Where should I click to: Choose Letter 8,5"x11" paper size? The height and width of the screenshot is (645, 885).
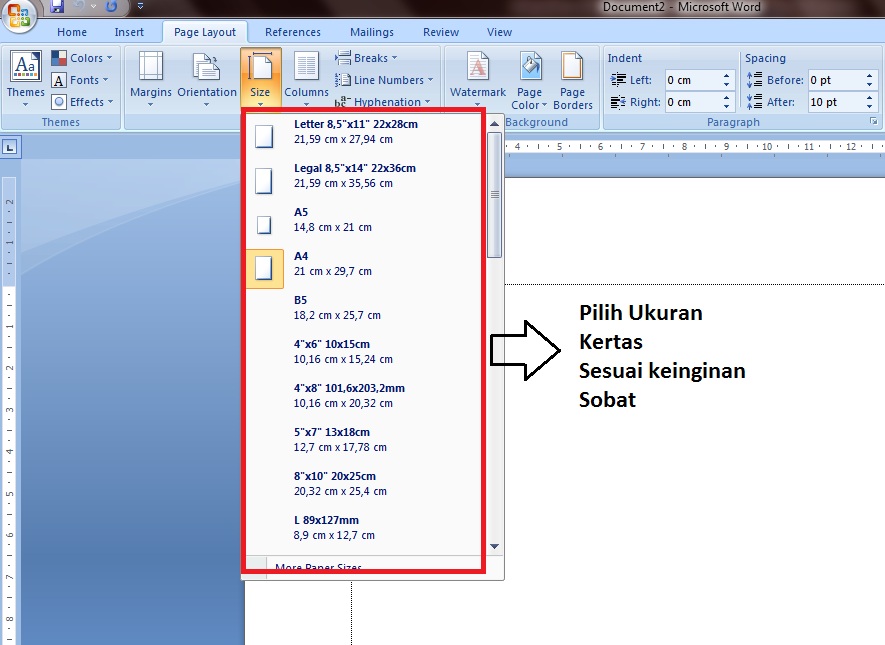tap(364, 132)
